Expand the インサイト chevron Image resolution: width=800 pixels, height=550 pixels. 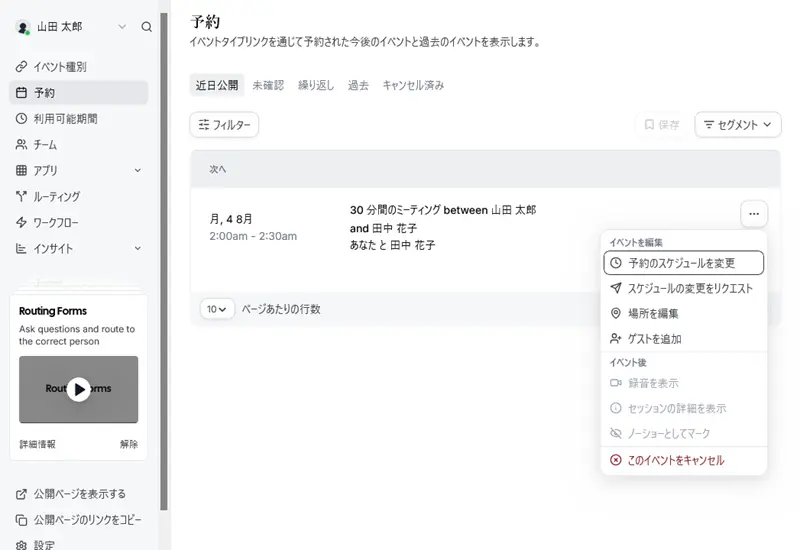[138, 248]
